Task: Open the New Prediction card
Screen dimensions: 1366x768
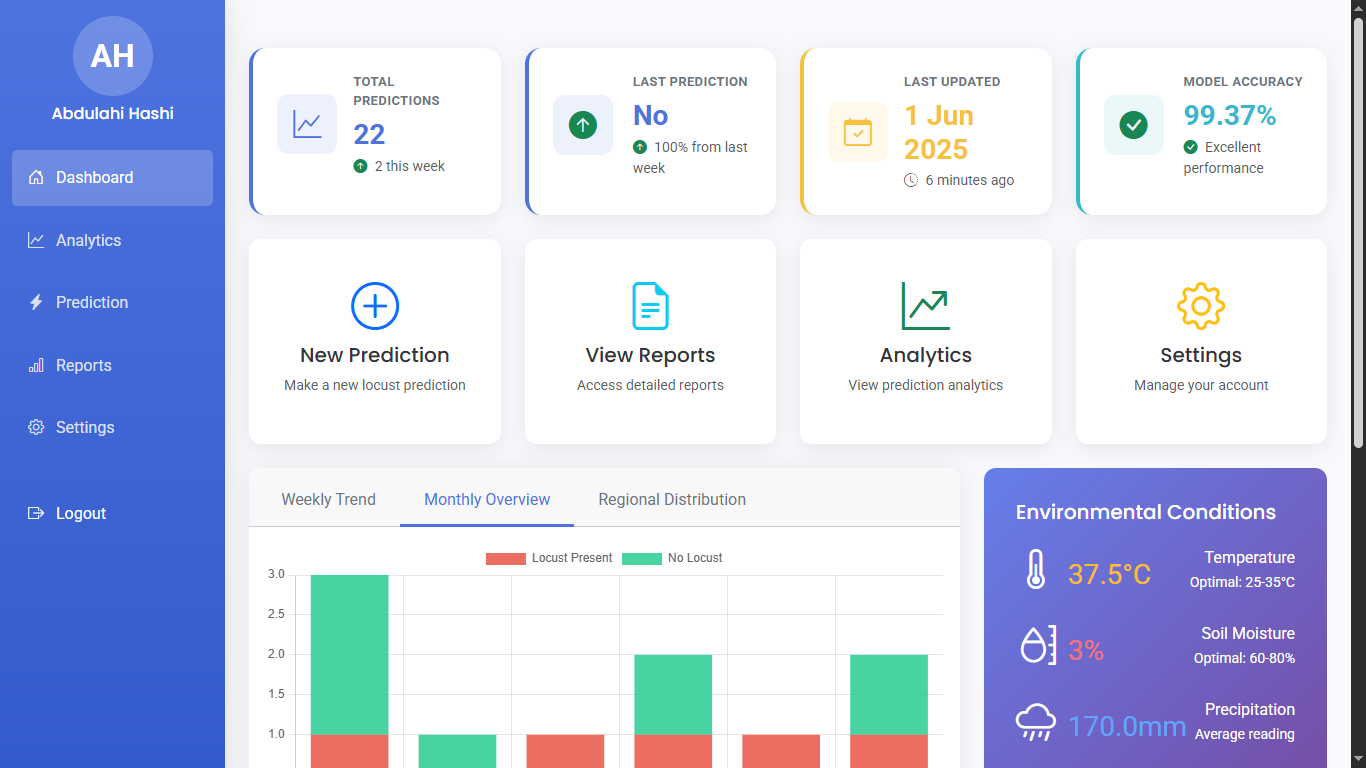Action: [x=375, y=341]
